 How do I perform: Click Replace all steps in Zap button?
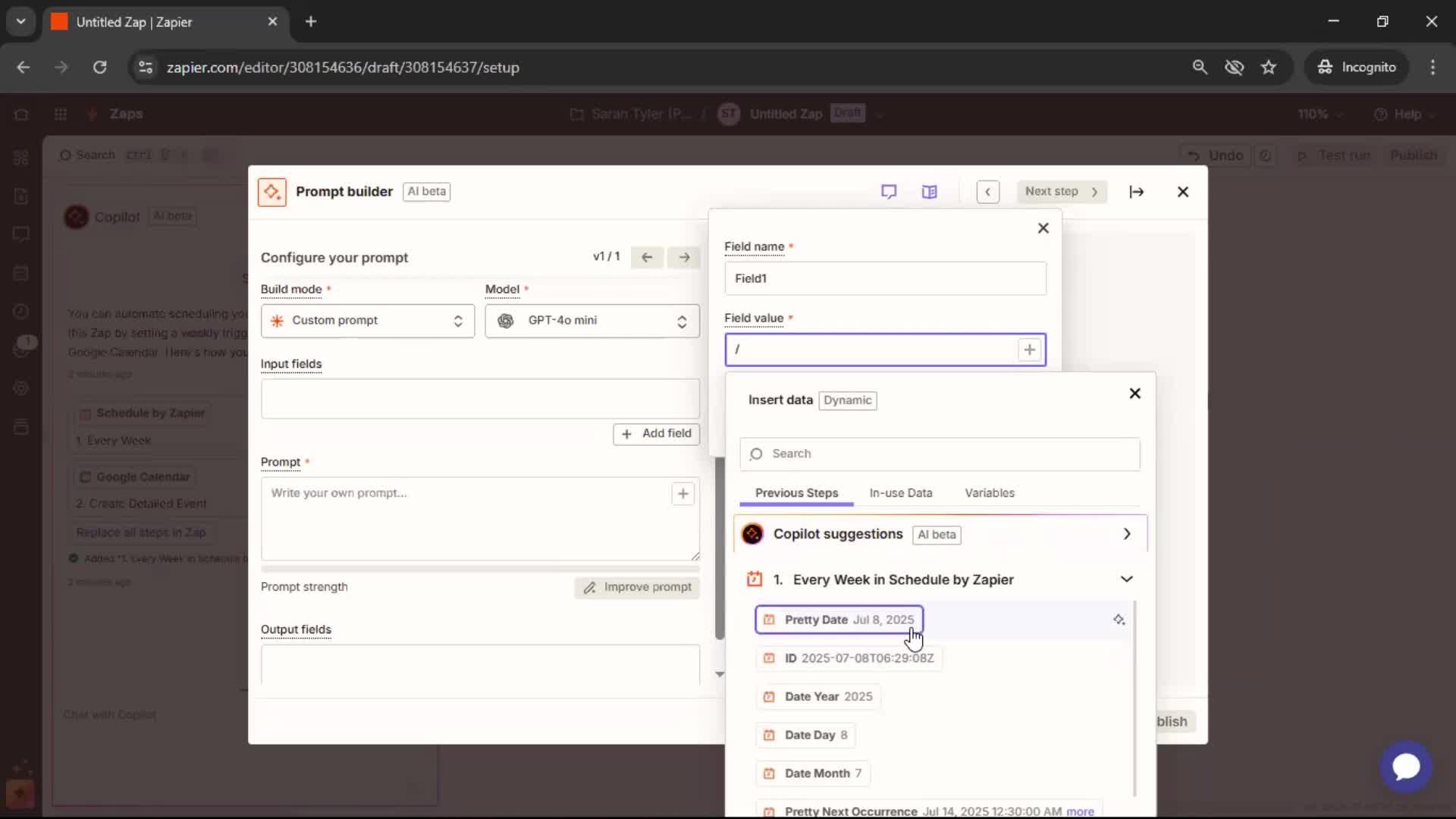pos(141,532)
